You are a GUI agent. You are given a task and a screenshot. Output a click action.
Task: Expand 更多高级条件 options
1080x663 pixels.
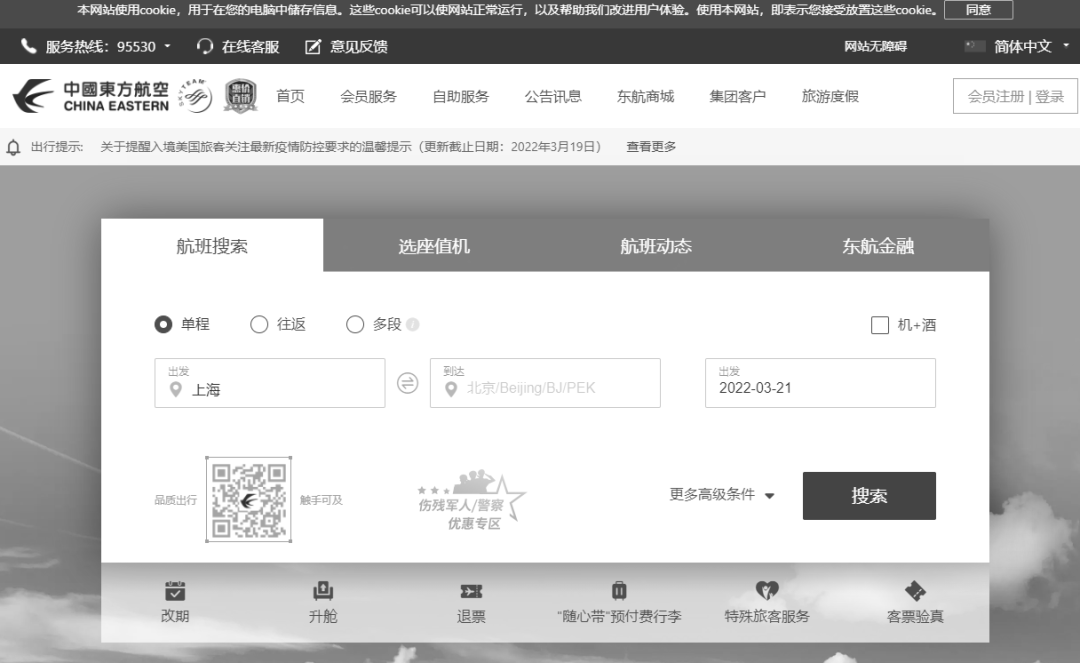[x=722, y=494]
